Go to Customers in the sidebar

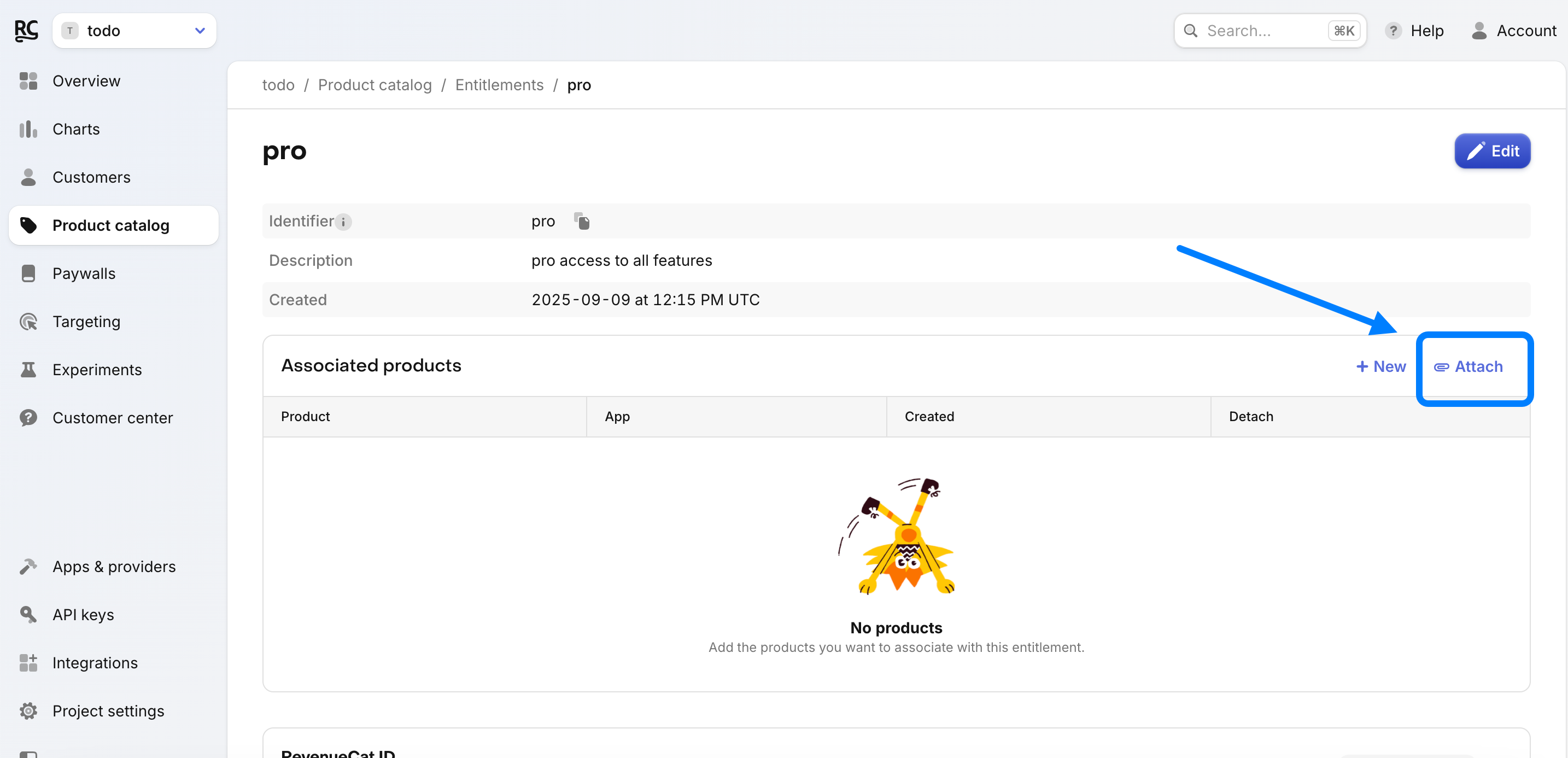[91, 177]
